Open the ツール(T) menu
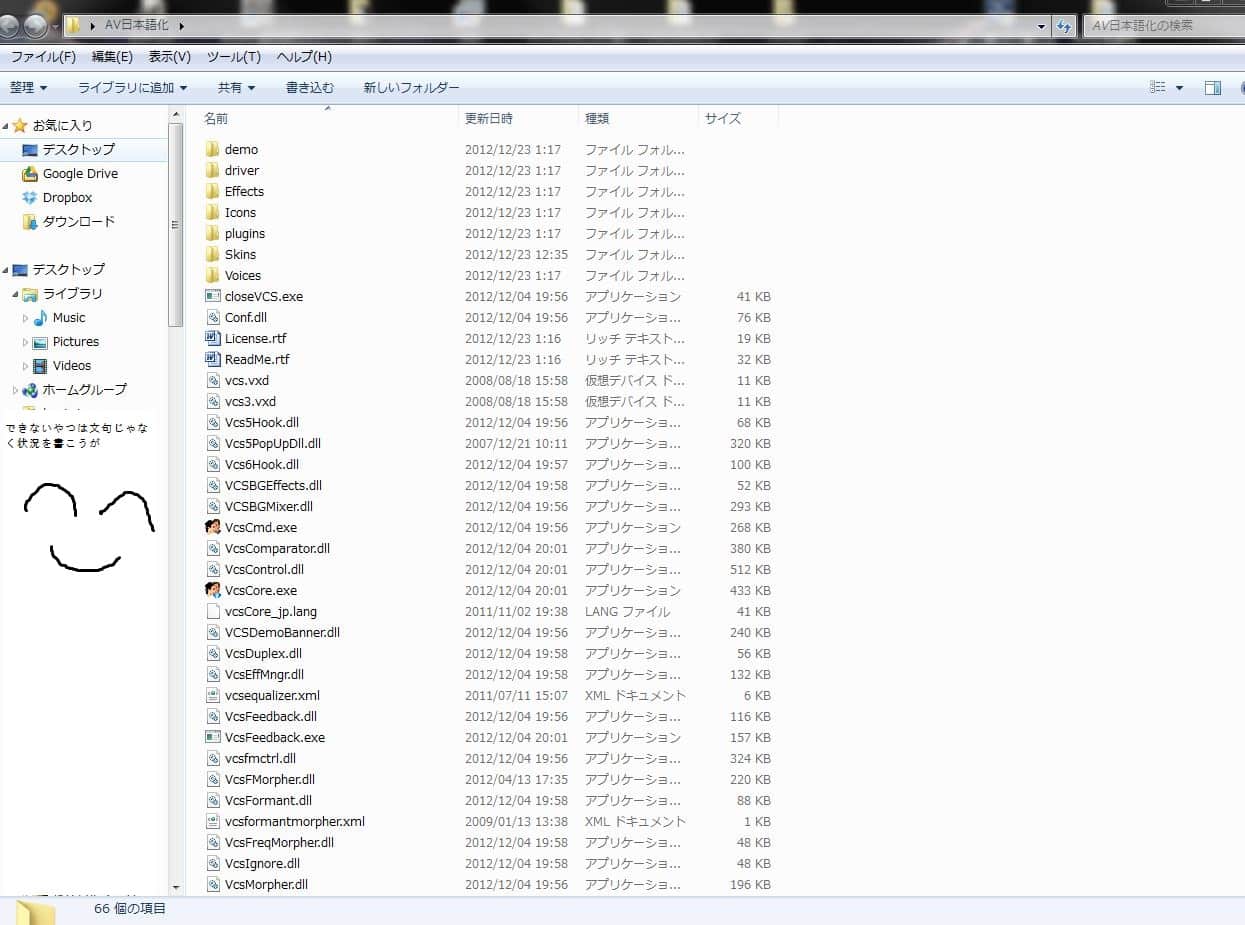Screen dimensions: 1245x925 [233, 57]
